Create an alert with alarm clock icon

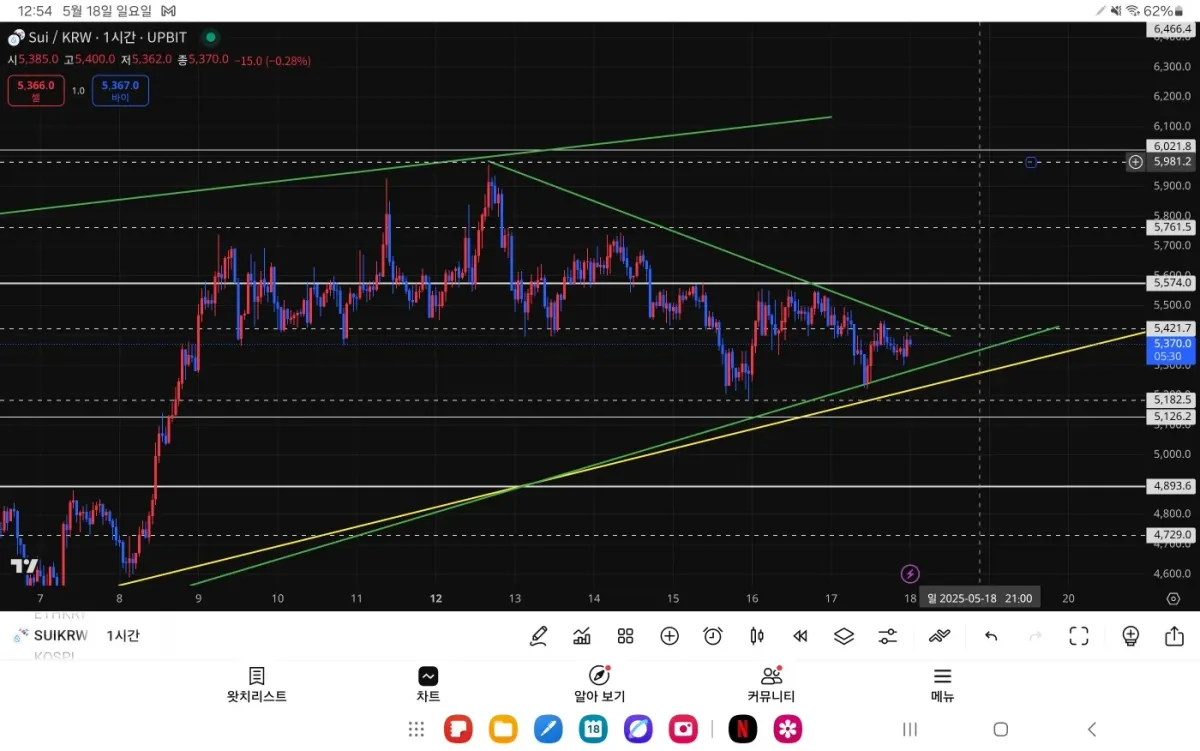[x=713, y=636]
